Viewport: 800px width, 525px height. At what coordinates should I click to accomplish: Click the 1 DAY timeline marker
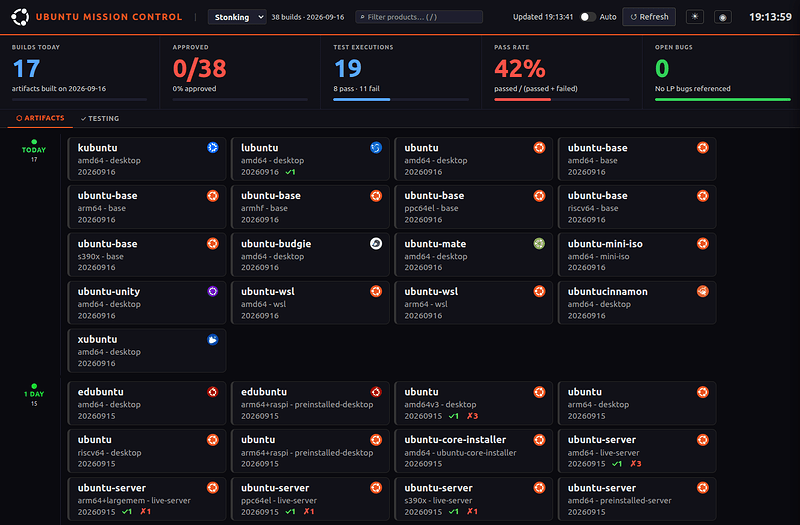(x=34, y=394)
